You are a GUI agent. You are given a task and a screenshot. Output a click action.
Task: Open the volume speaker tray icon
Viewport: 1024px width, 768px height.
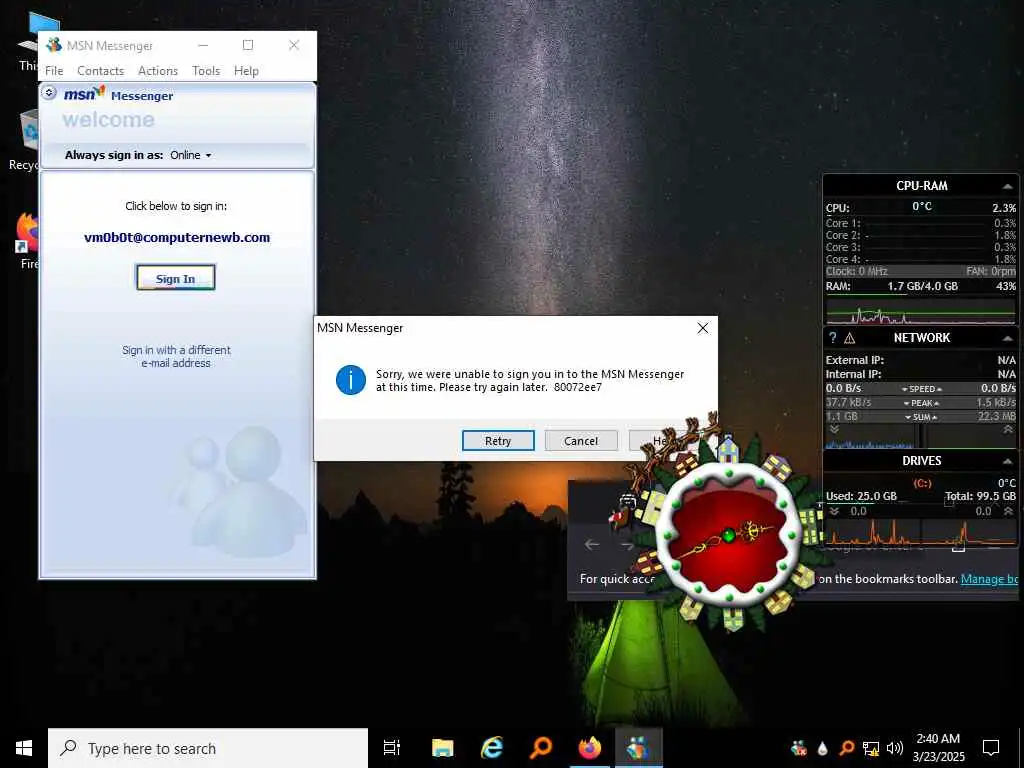[895, 748]
